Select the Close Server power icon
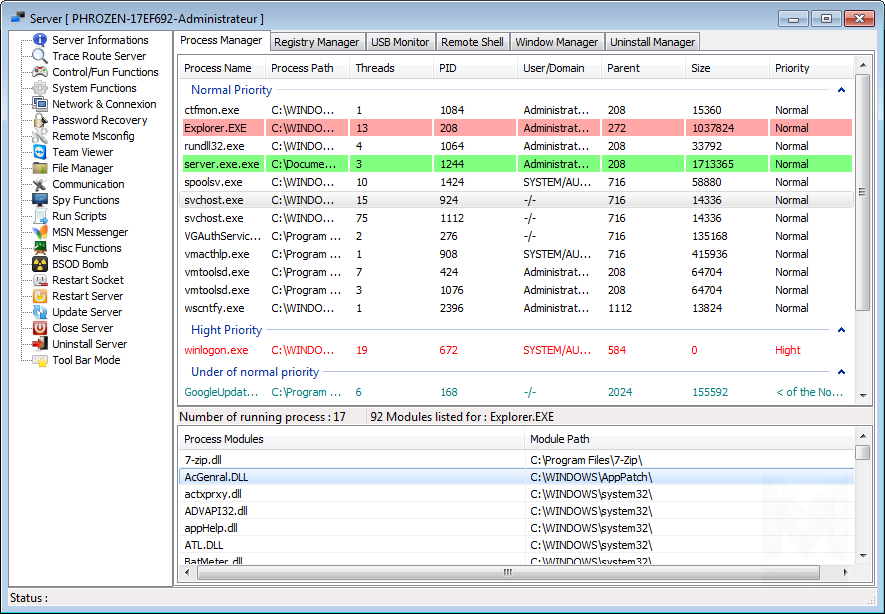 (40, 328)
